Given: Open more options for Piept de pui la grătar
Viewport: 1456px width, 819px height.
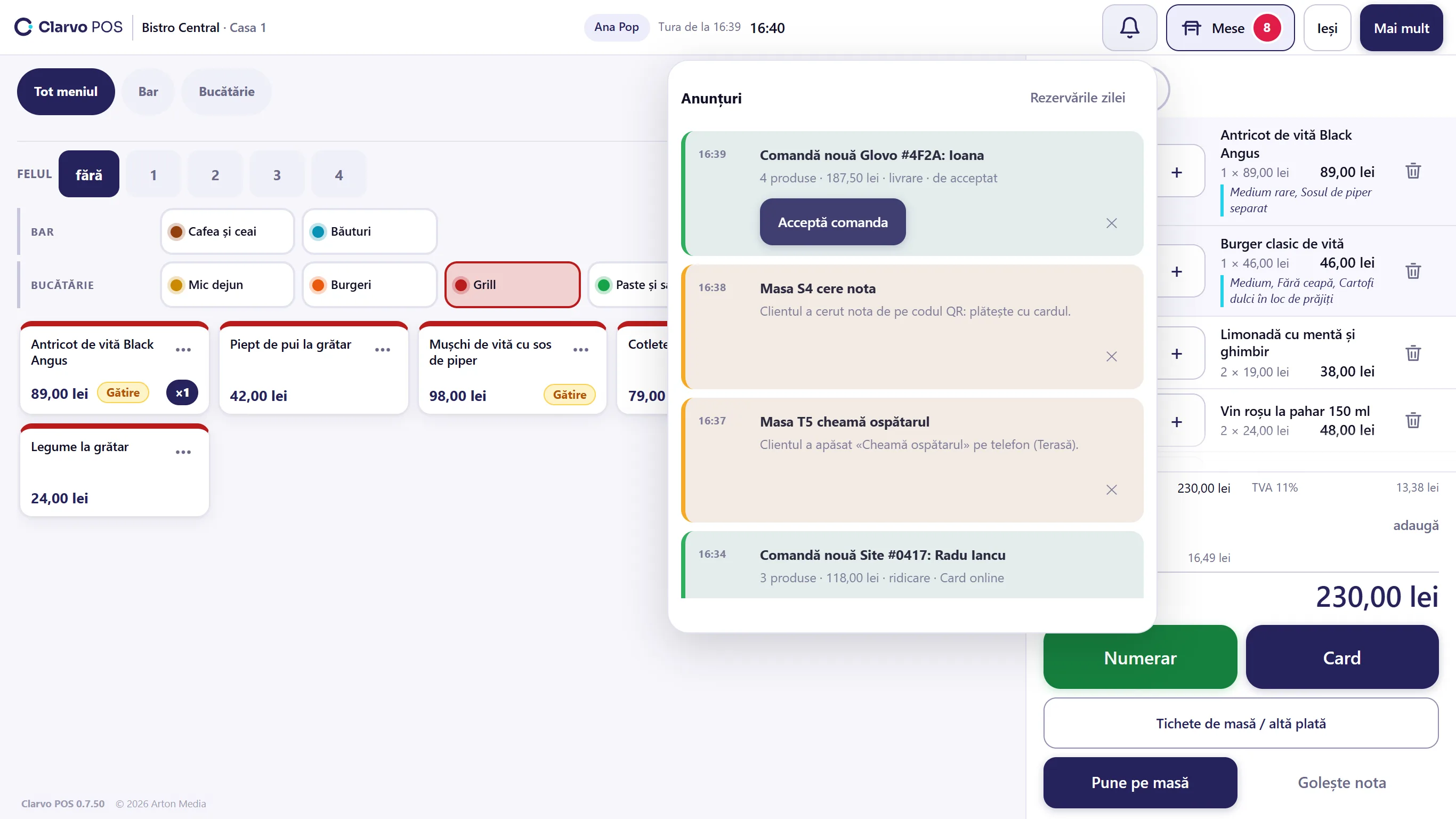Looking at the screenshot, I should (383, 350).
